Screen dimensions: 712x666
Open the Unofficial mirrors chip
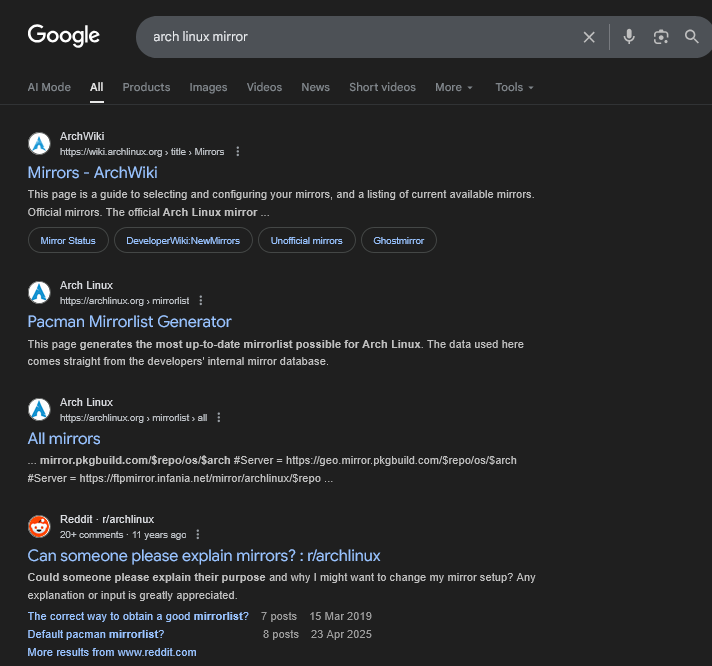coord(307,241)
